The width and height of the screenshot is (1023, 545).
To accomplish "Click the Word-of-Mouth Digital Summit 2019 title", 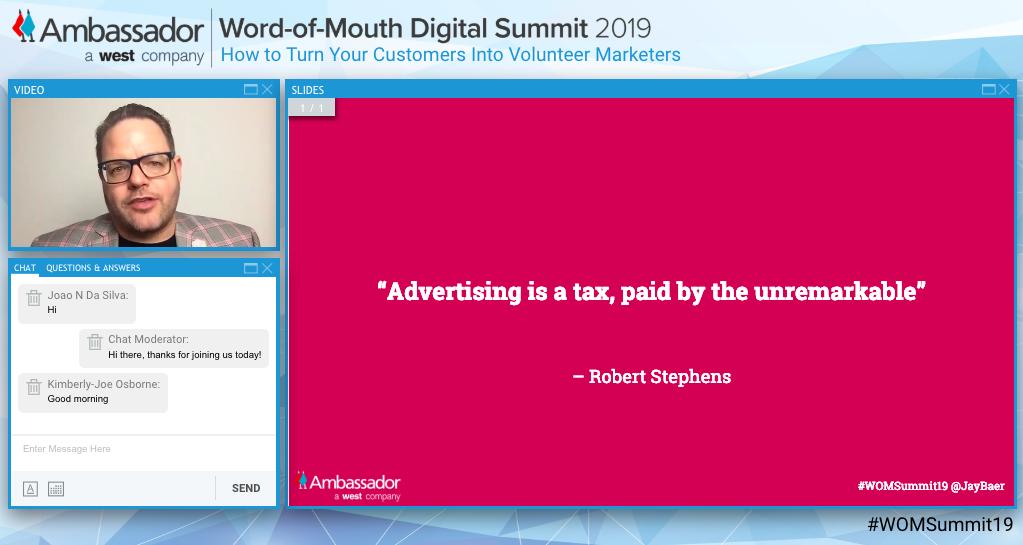I will click(x=435, y=29).
